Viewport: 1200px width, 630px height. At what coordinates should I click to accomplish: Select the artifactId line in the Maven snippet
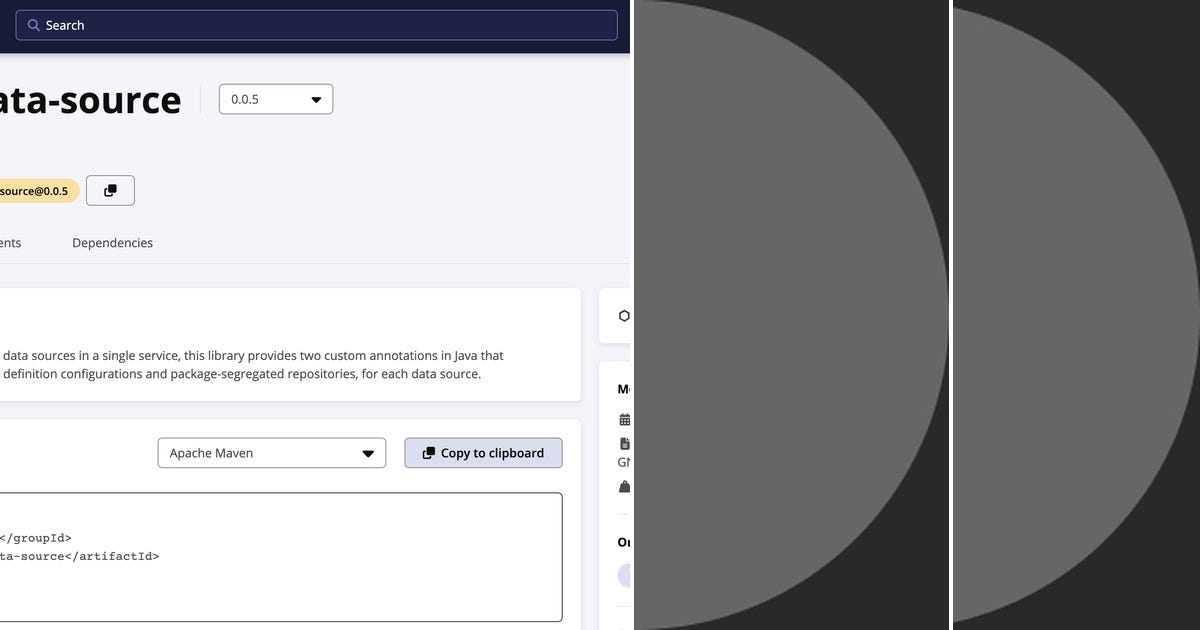pos(80,556)
